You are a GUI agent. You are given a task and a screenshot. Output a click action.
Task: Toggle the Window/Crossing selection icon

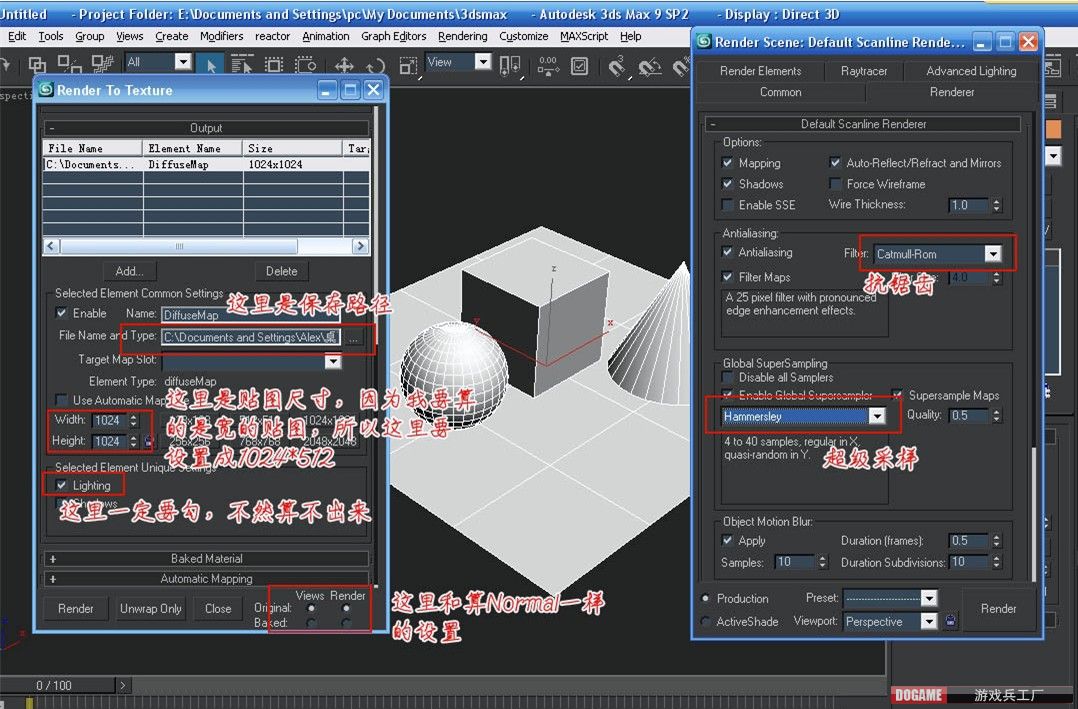coord(305,65)
